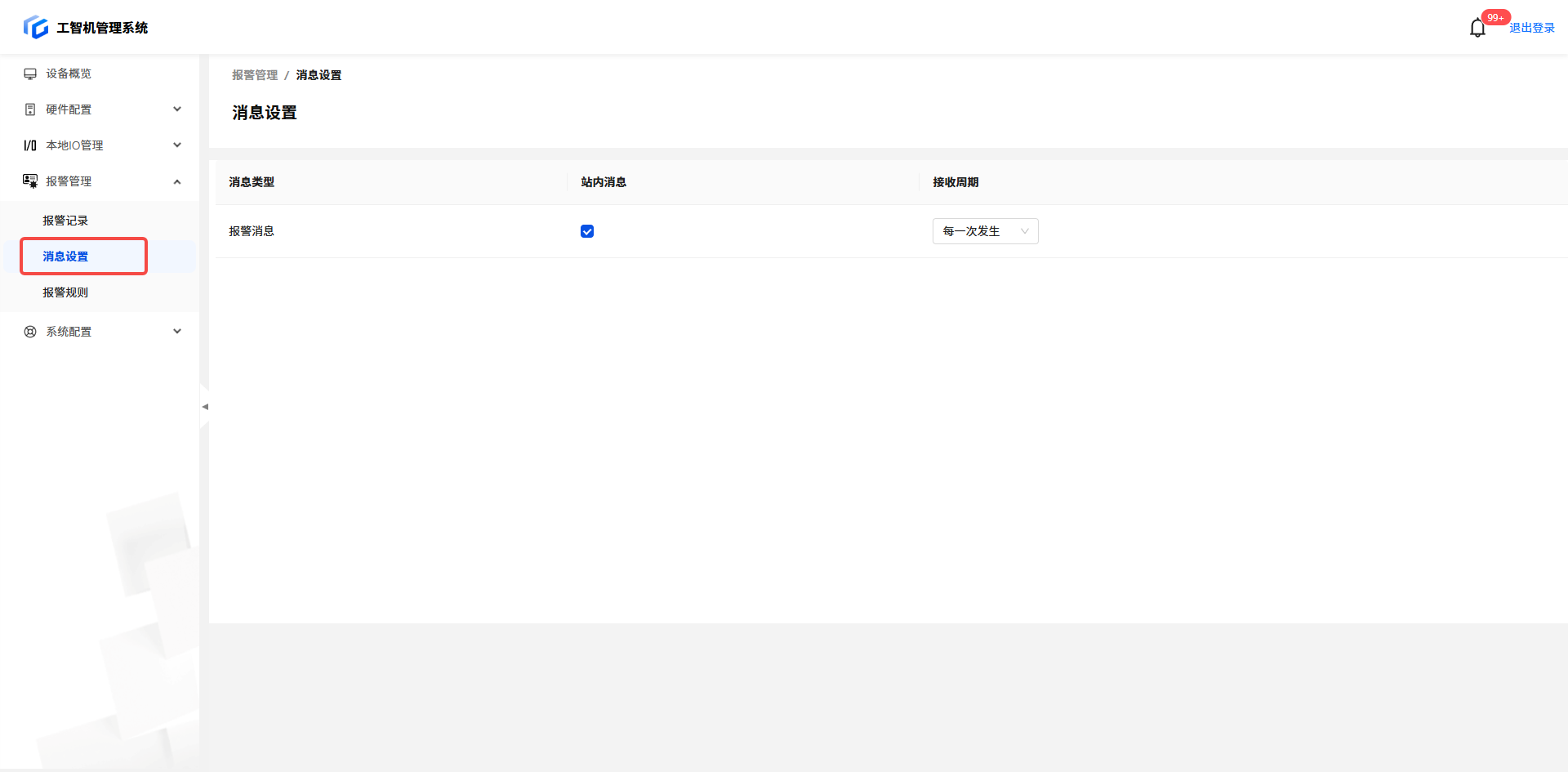Click the 报警消息 row label
The width and height of the screenshot is (1568, 772).
coord(252,231)
